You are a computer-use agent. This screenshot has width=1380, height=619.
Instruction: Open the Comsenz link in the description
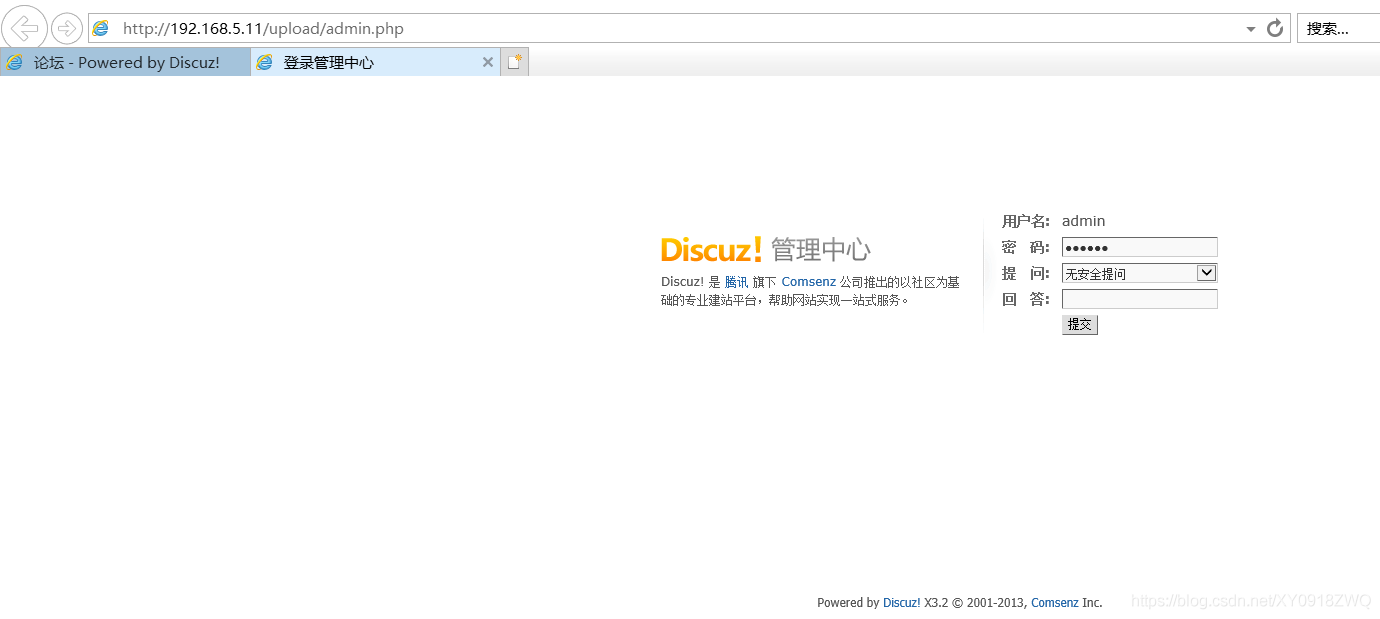tap(808, 282)
